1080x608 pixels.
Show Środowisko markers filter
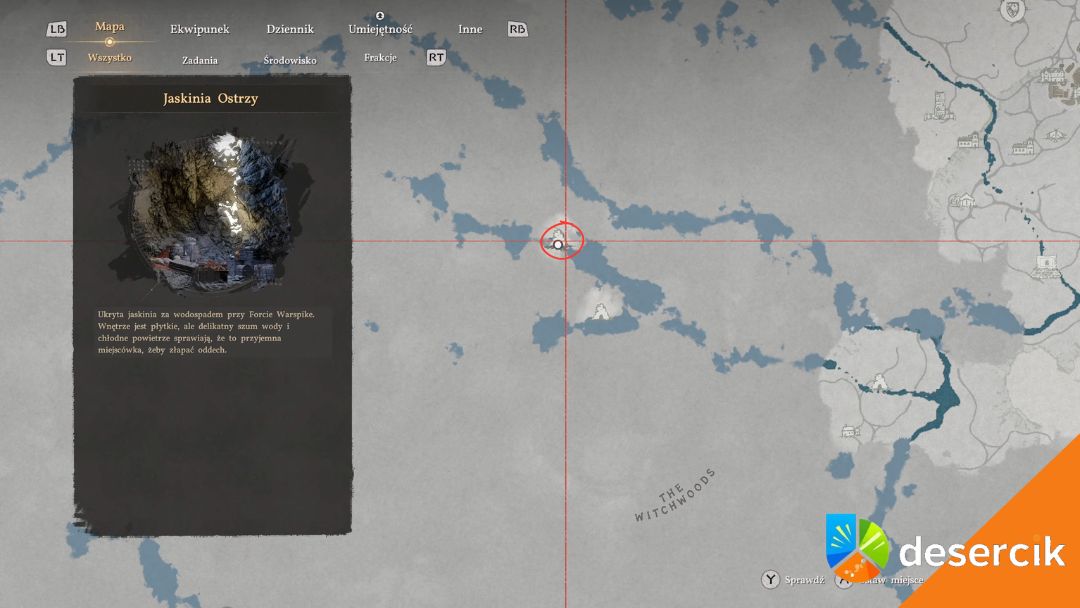[290, 60]
